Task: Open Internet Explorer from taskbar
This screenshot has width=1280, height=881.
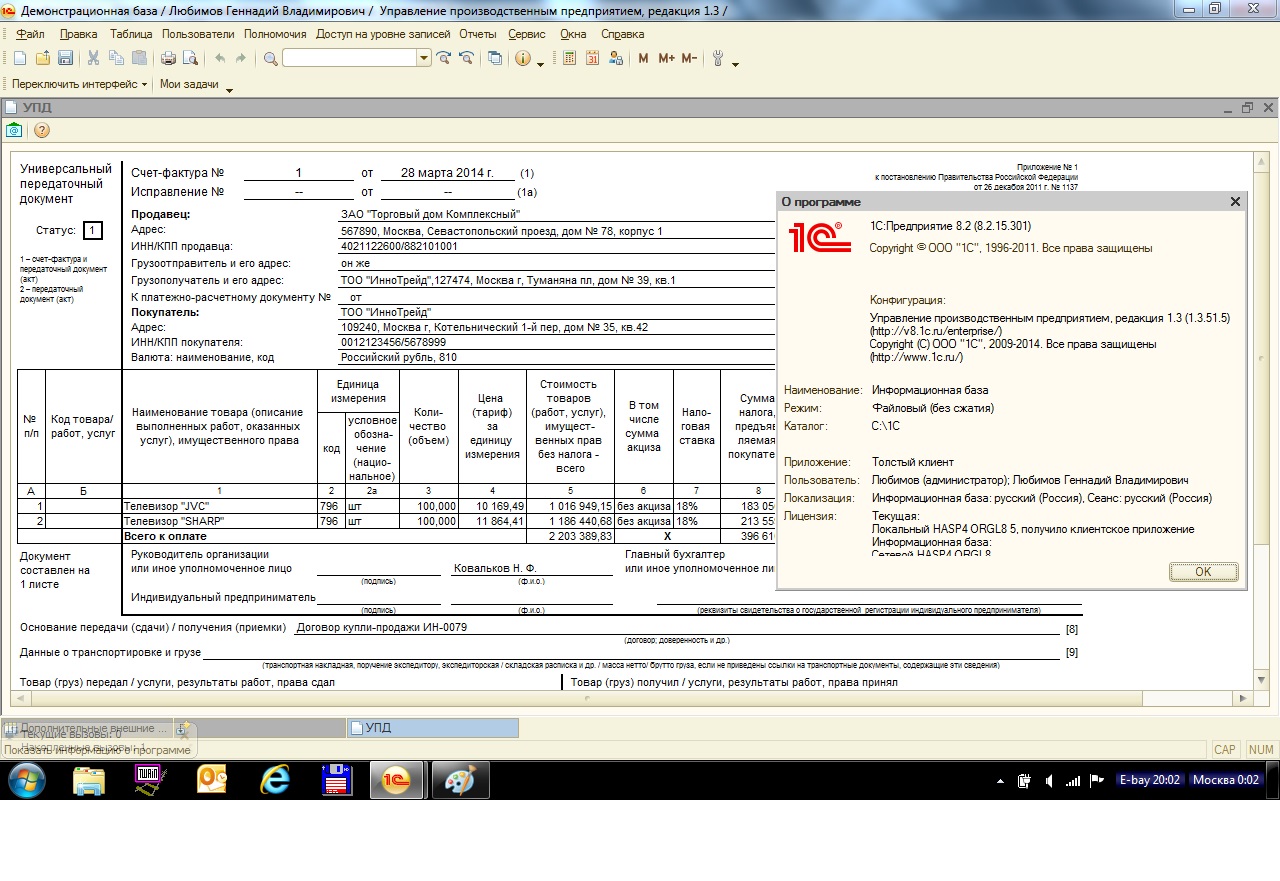Action: pyautogui.click(x=274, y=780)
